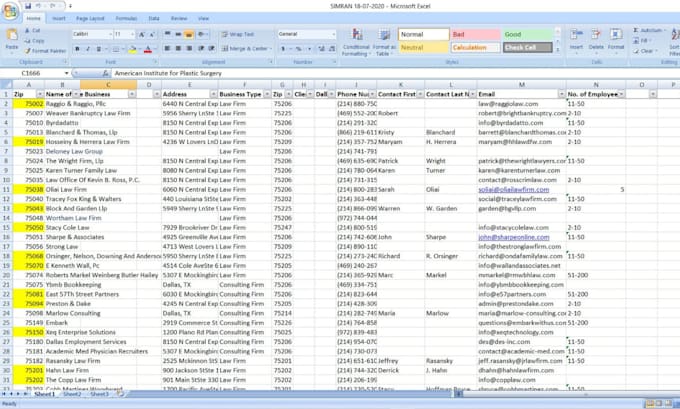This screenshot has width=680, height=409.
Task: Apply middle vertical alignment
Action: 178,34
